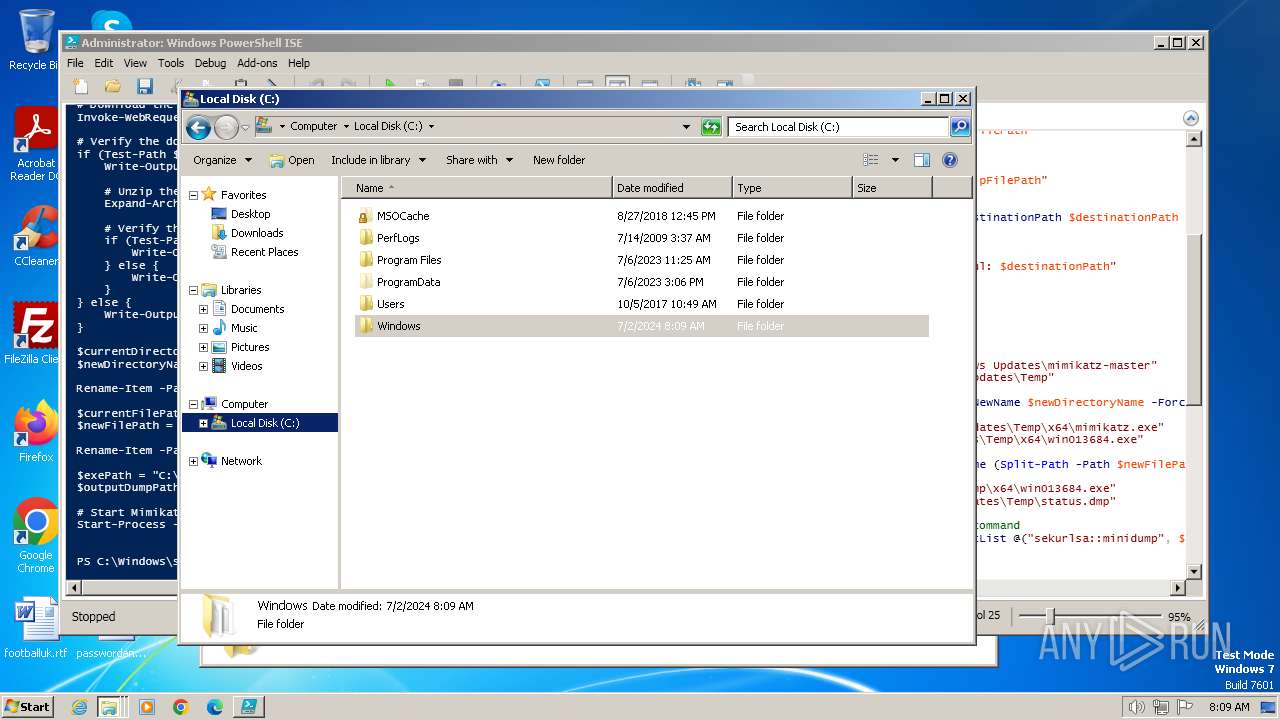1280x720 pixels.
Task: Open view options dropdown arrow
Action: point(895,160)
